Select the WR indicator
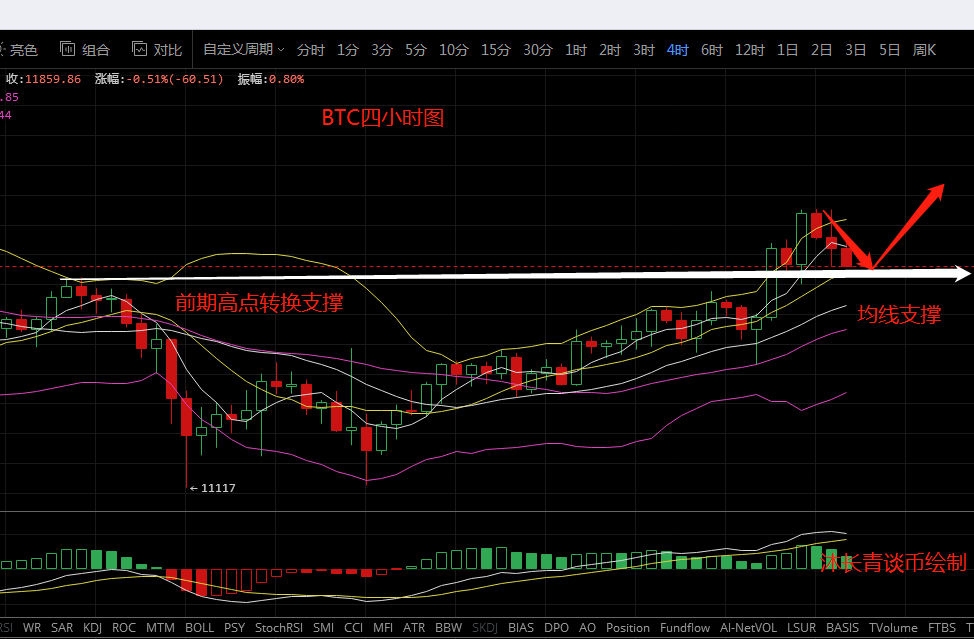This screenshot has height=639, width=974. (x=32, y=628)
